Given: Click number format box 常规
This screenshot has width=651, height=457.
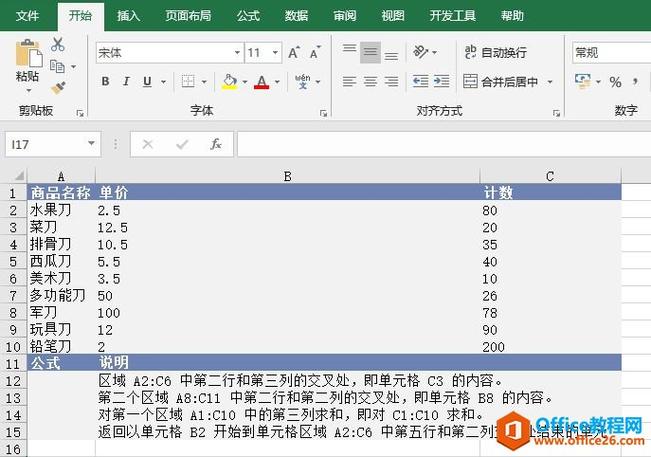Looking at the screenshot, I should point(610,53).
